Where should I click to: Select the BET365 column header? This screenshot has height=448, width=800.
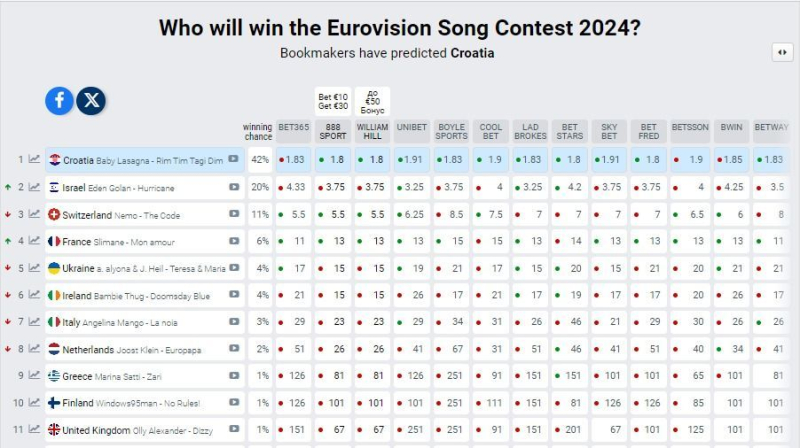(x=294, y=131)
